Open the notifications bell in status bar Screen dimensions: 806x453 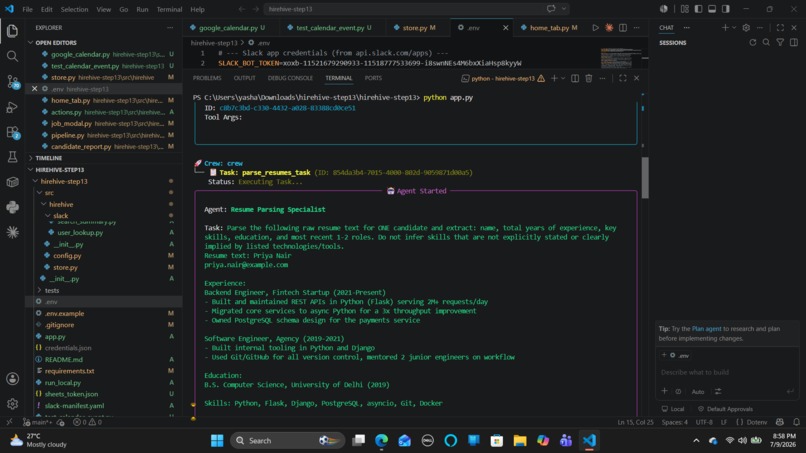[x=796, y=422]
